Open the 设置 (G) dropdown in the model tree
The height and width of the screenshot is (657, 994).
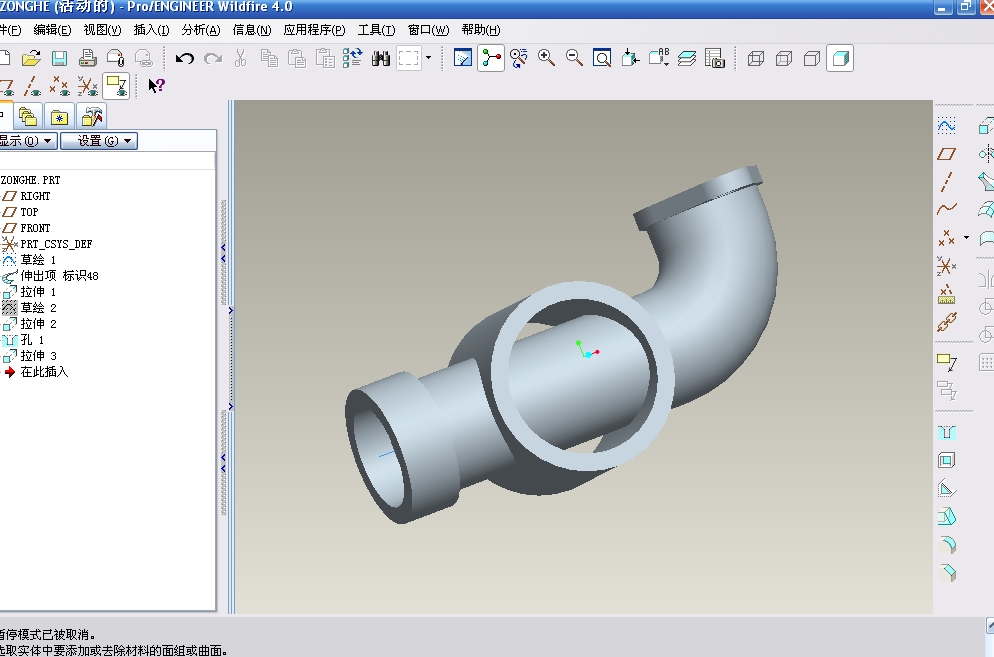[98, 141]
